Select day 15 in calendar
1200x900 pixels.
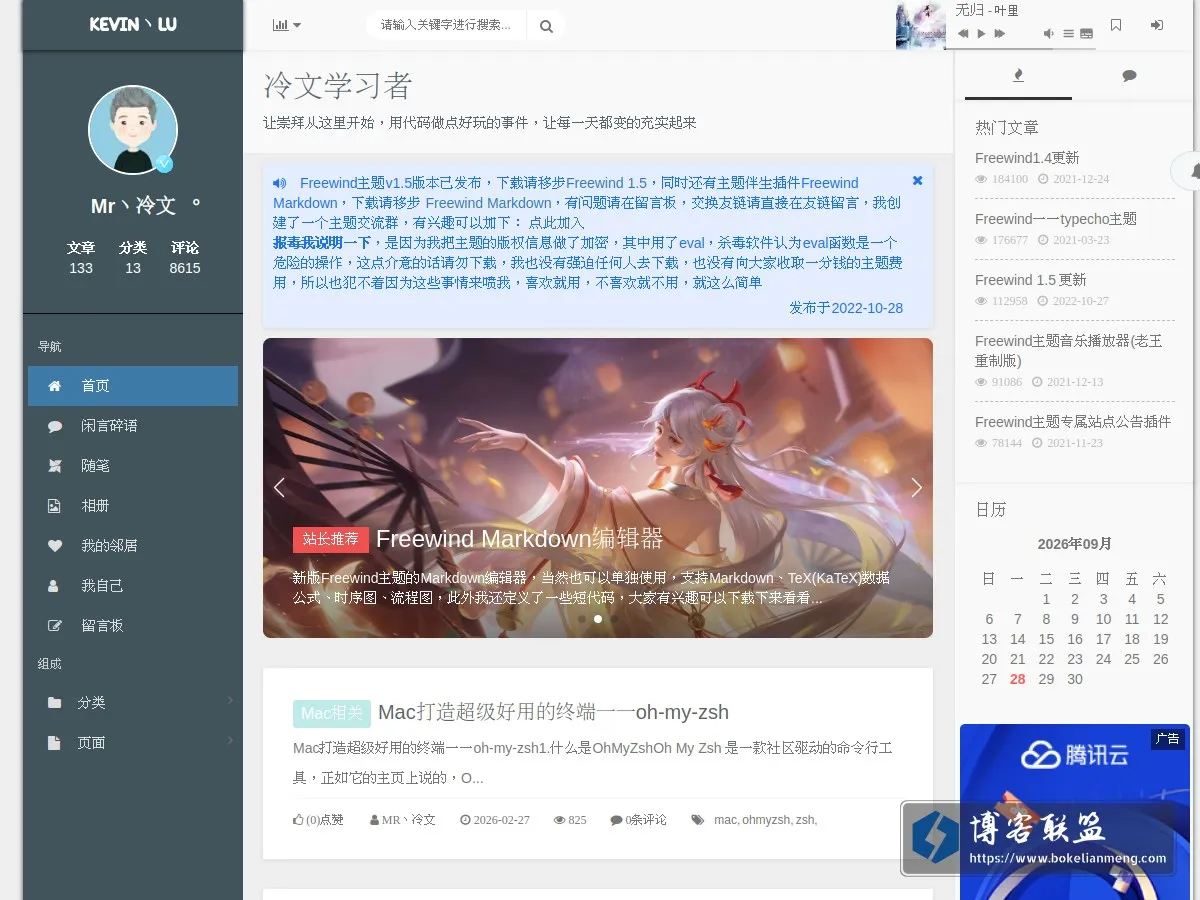pyautogui.click(x=1046, y=639)
